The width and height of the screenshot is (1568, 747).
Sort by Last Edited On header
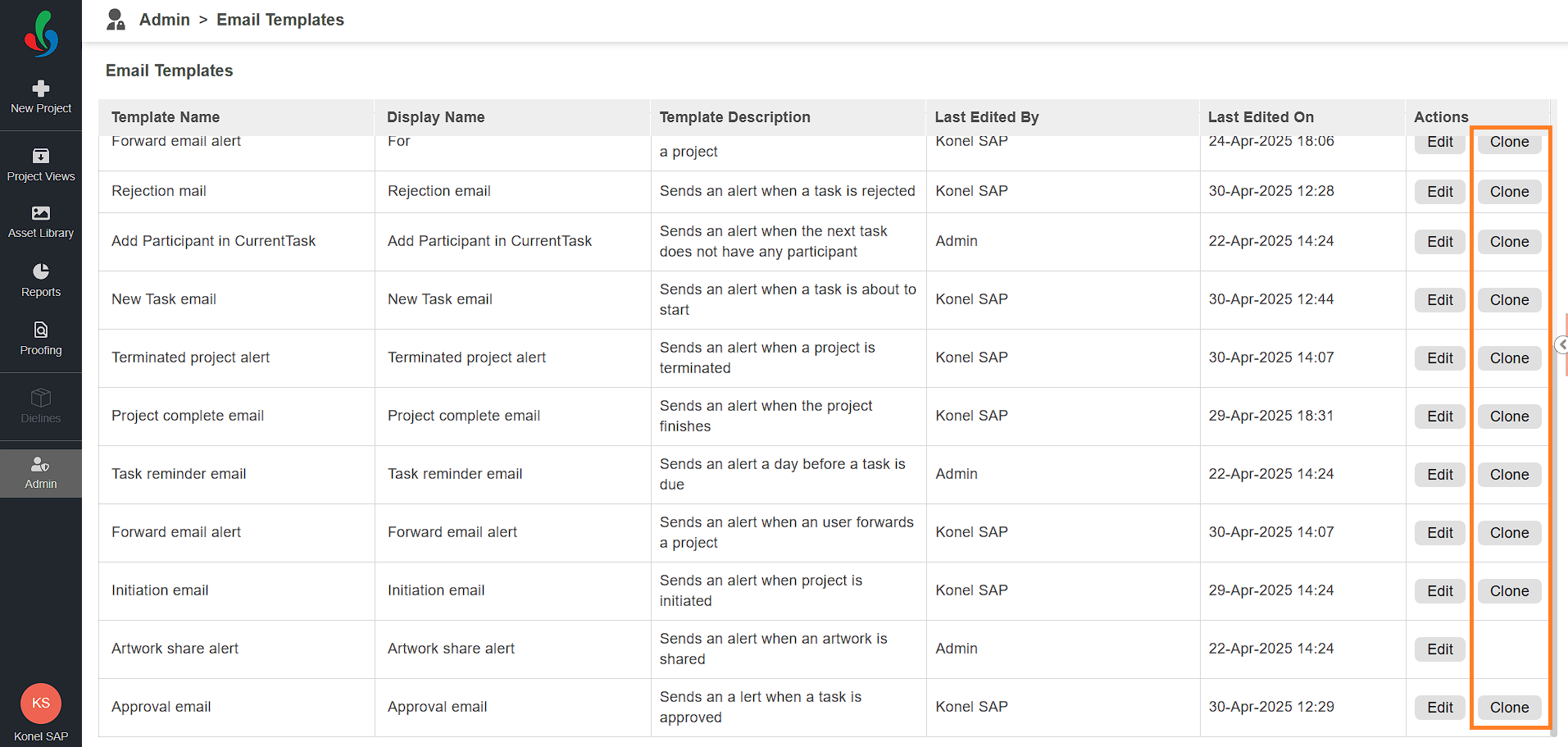click(x=1261, y=117)
